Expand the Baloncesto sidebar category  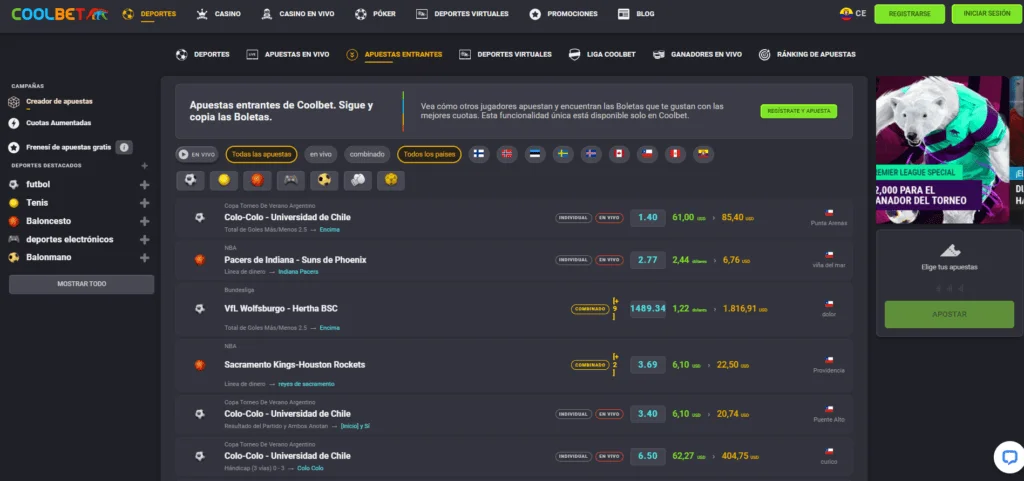pos(144,221)
